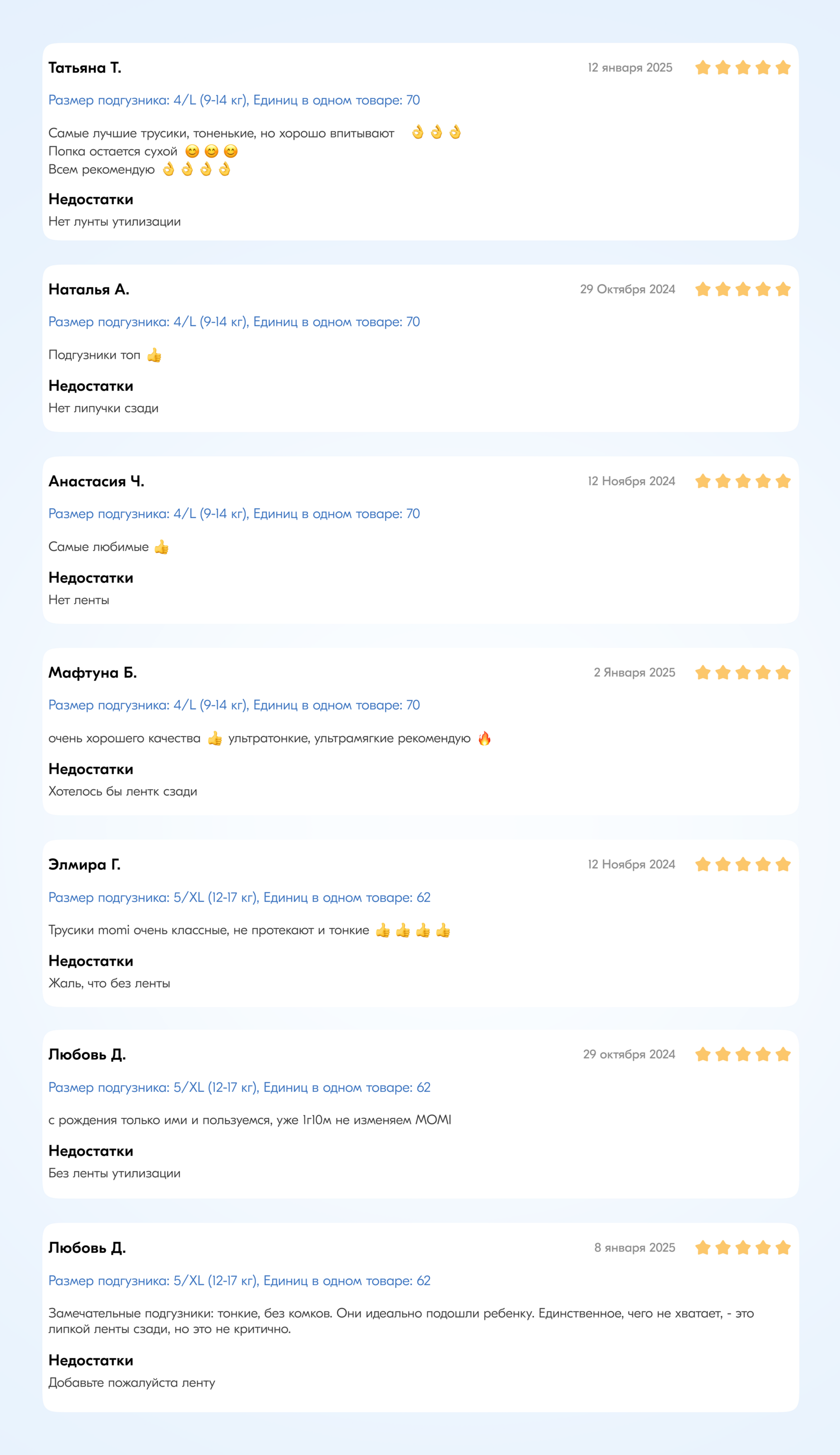Click the thumbs-up emoji after 'Самые любимые'
Screen dimensions: 840x1455
coord(161,547)
